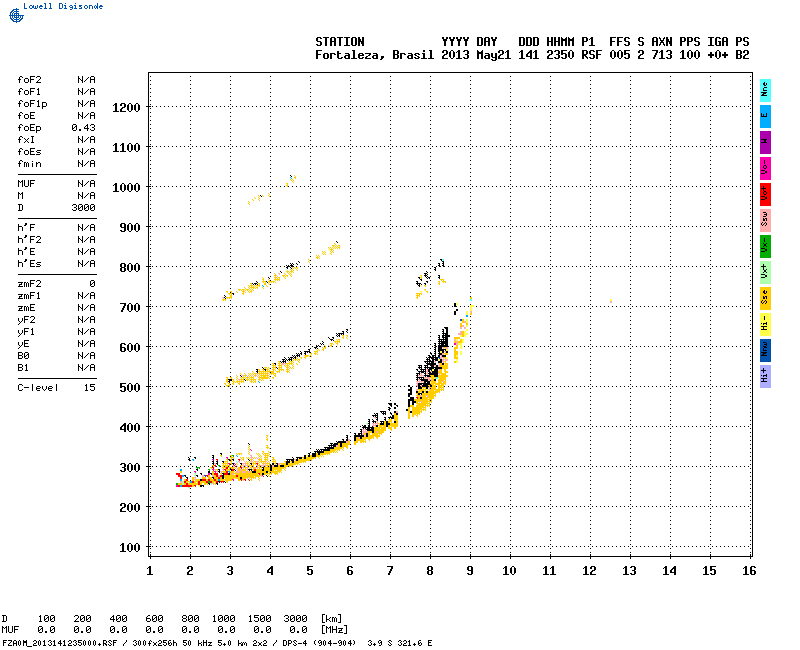Click the AXN value '713'
Viewport: 800px width, 650px height.
(x=662, y=55)
